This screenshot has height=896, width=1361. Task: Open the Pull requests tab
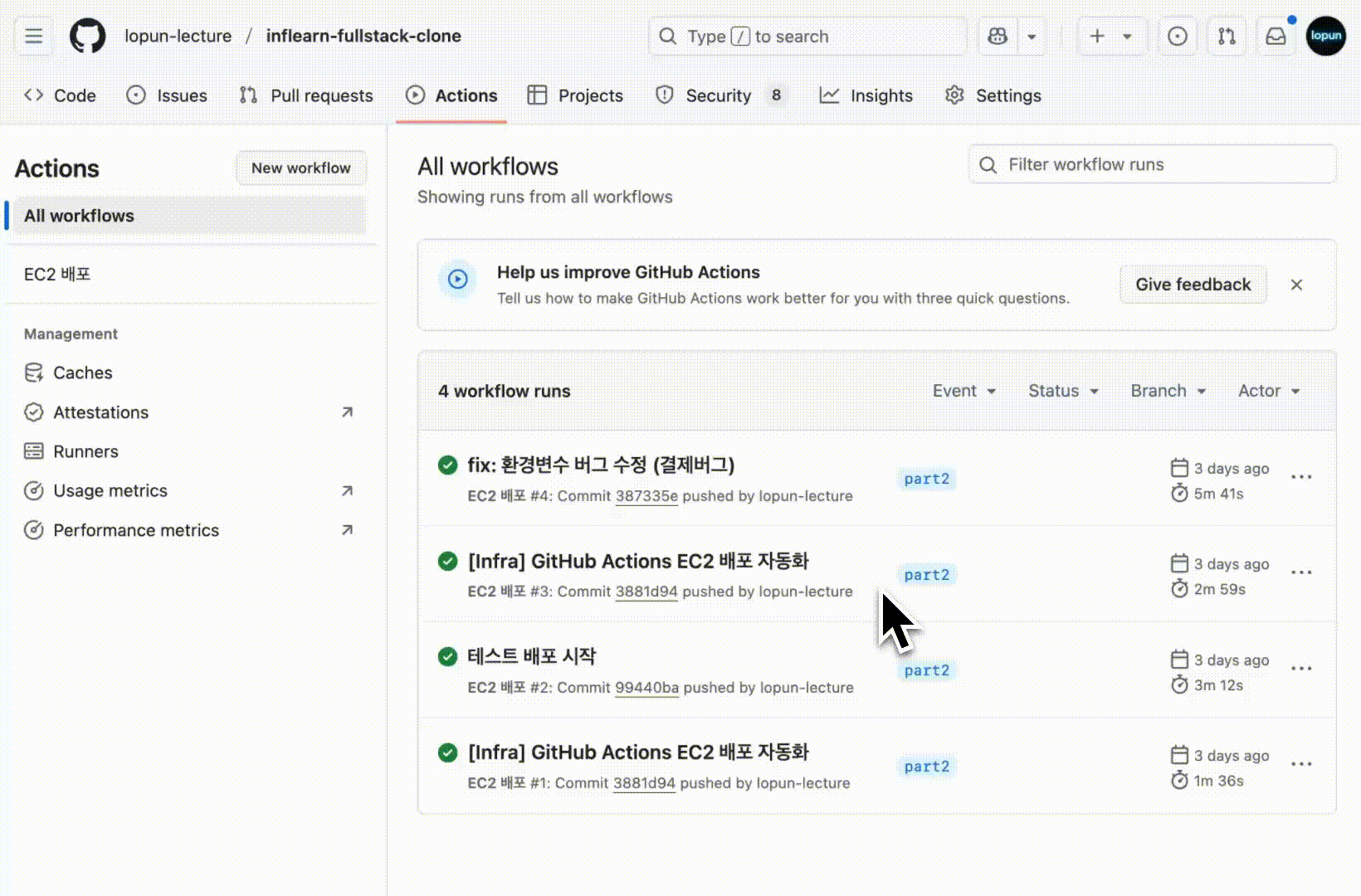point(306,95)
